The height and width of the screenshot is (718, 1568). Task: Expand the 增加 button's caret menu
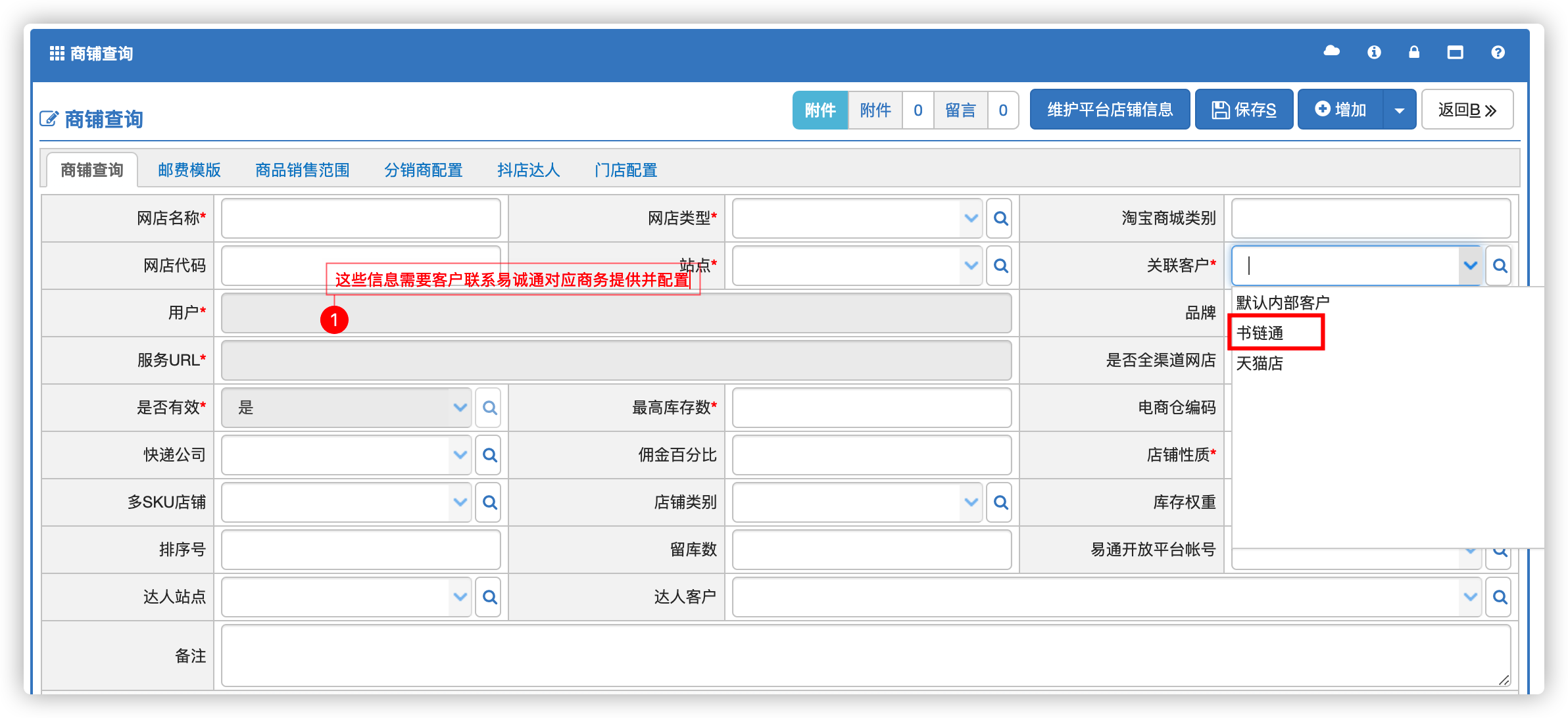pos(1400,110)
